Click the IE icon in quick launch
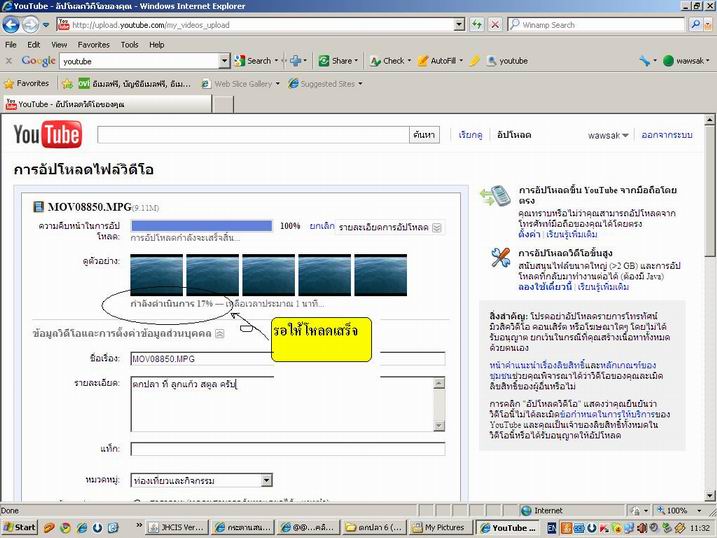 coord(82,527)
